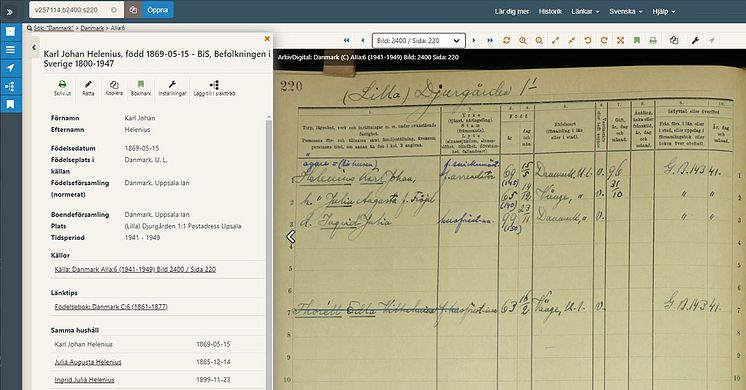The height and width of the screenshot is (390, 746).
Task: Click the refresh image icon
Action: click(x=506, y=40)
